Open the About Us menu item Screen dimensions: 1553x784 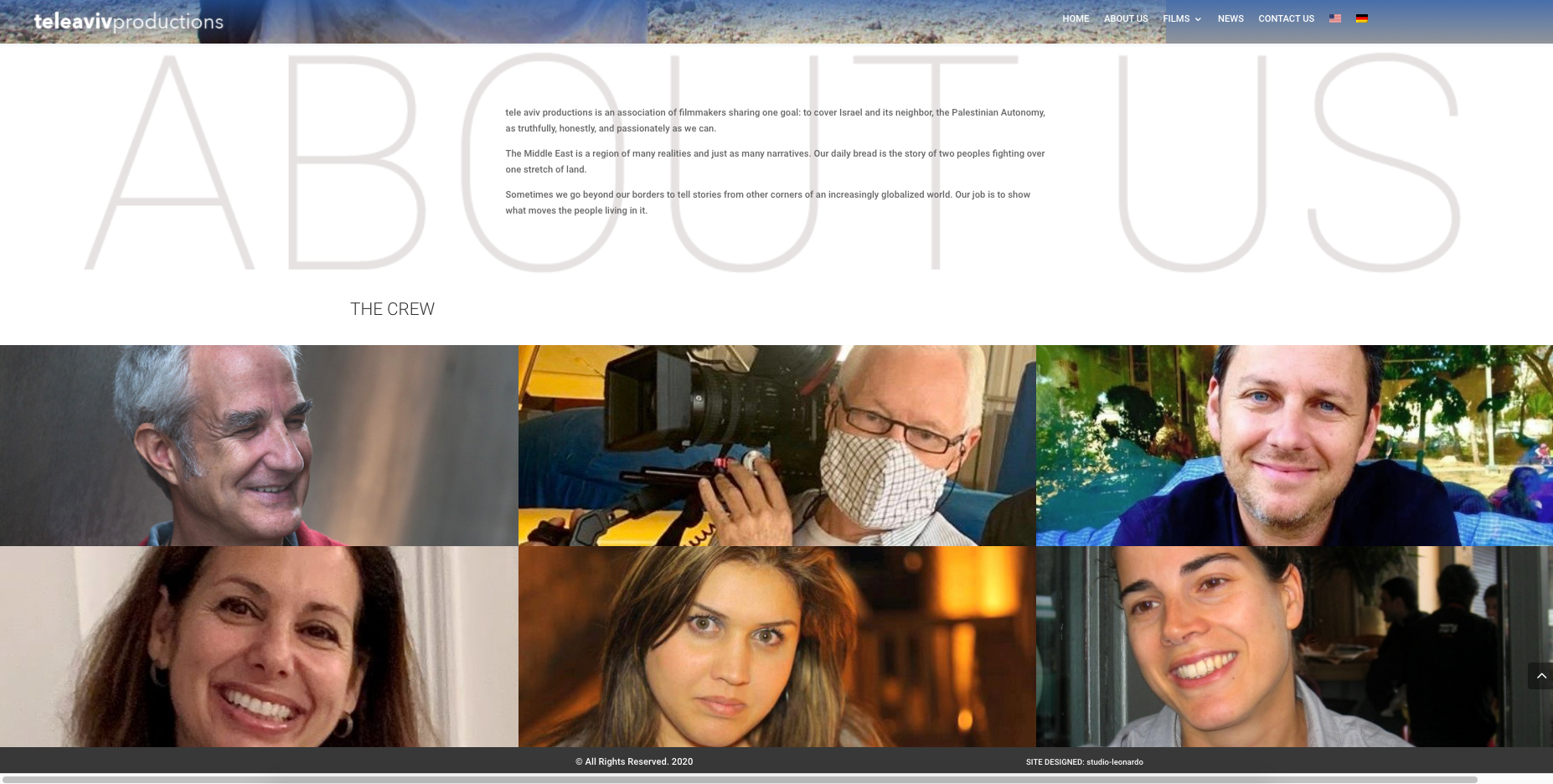[1126, 18]
